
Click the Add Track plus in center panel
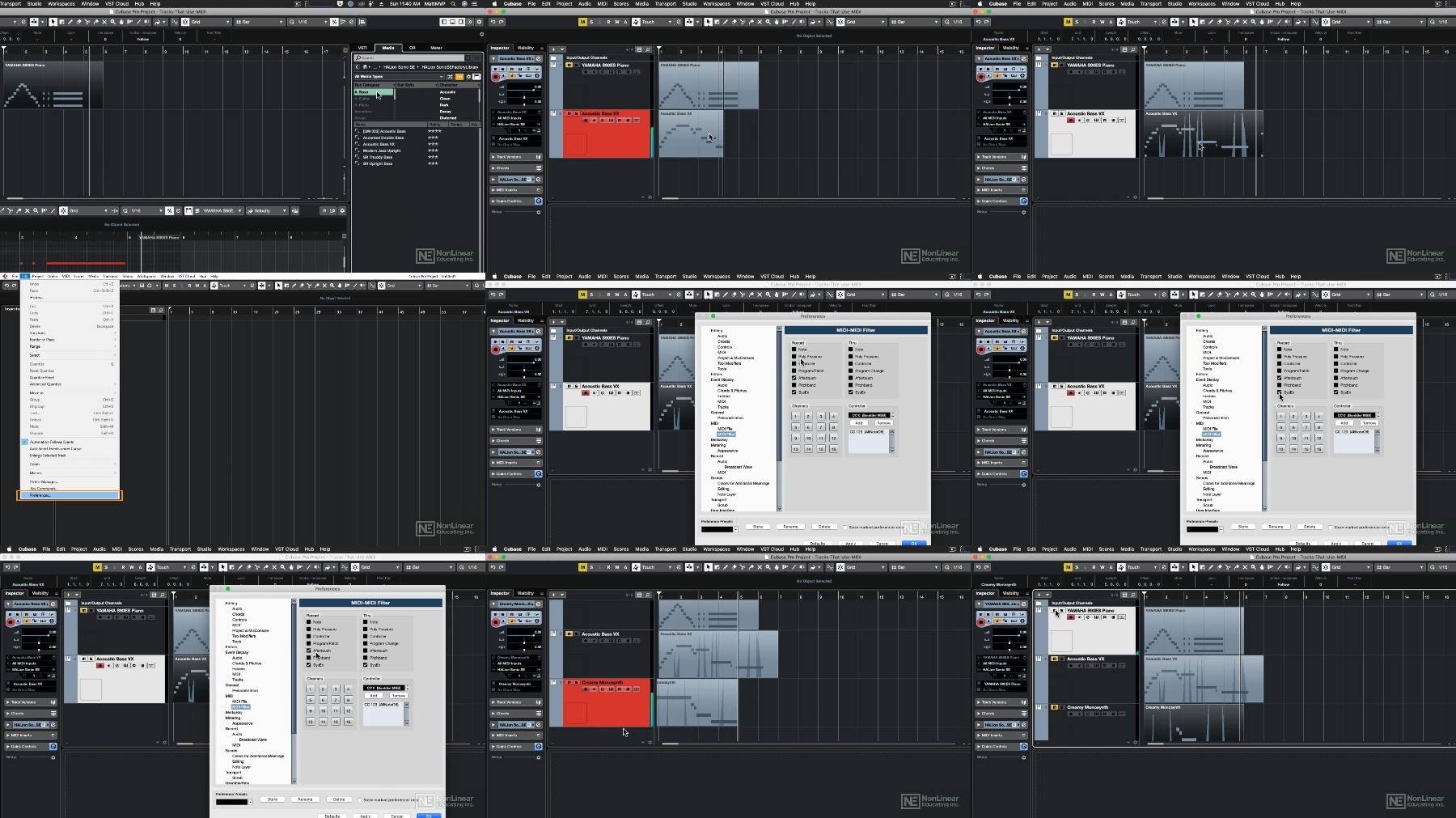[553, 322]
